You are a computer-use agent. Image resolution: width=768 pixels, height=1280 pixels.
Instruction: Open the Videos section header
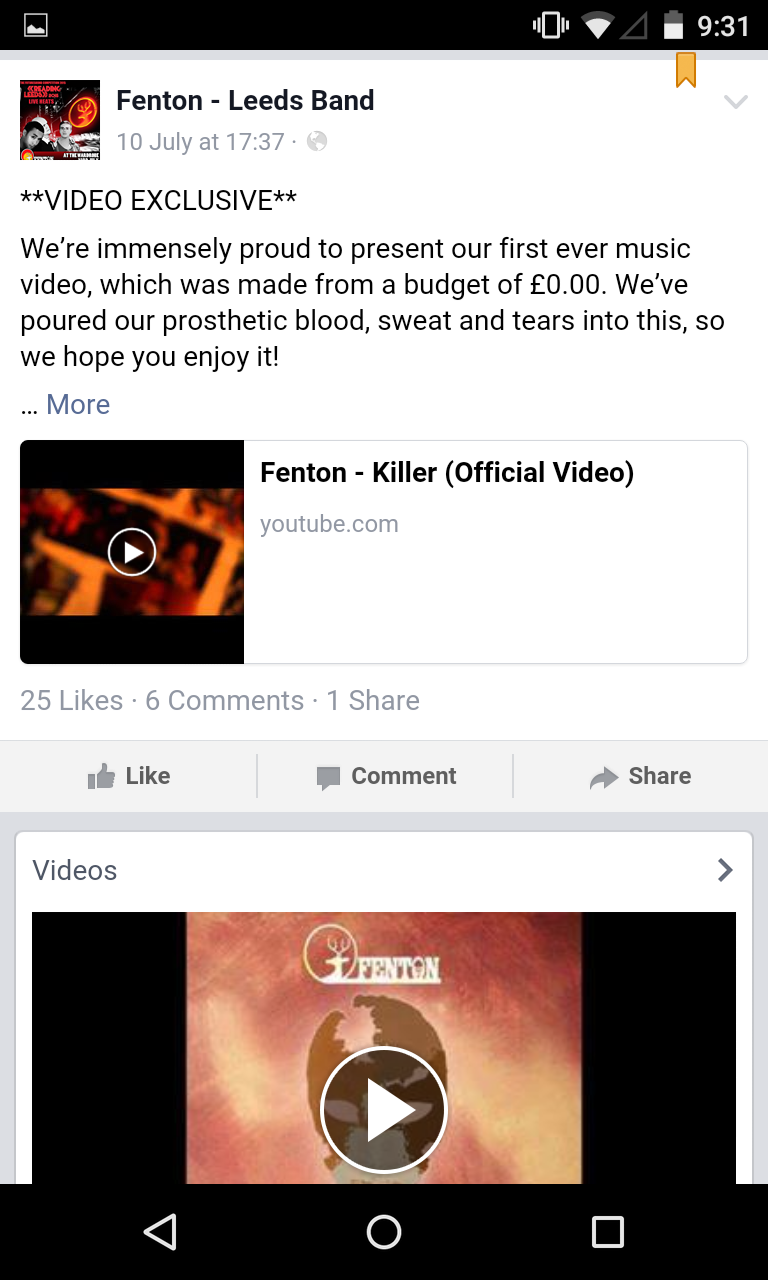tap(384, 870)
